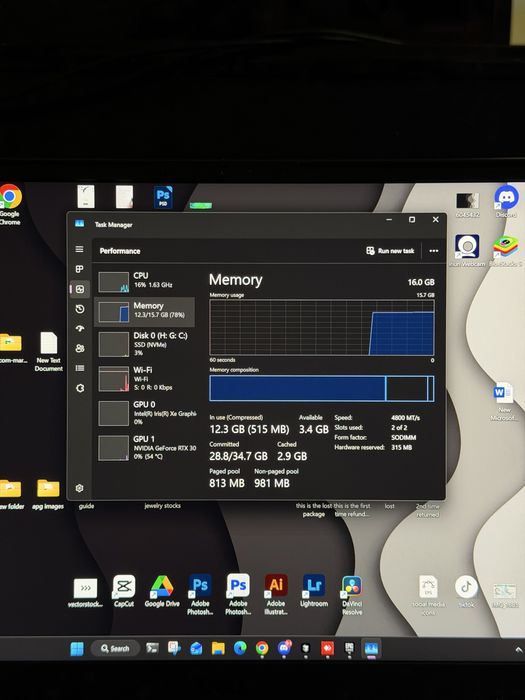Image resolution: width=525 pixels, height=700 pixels.
Task: Open Task Manager Settings gear
Action: click(79, 488)
